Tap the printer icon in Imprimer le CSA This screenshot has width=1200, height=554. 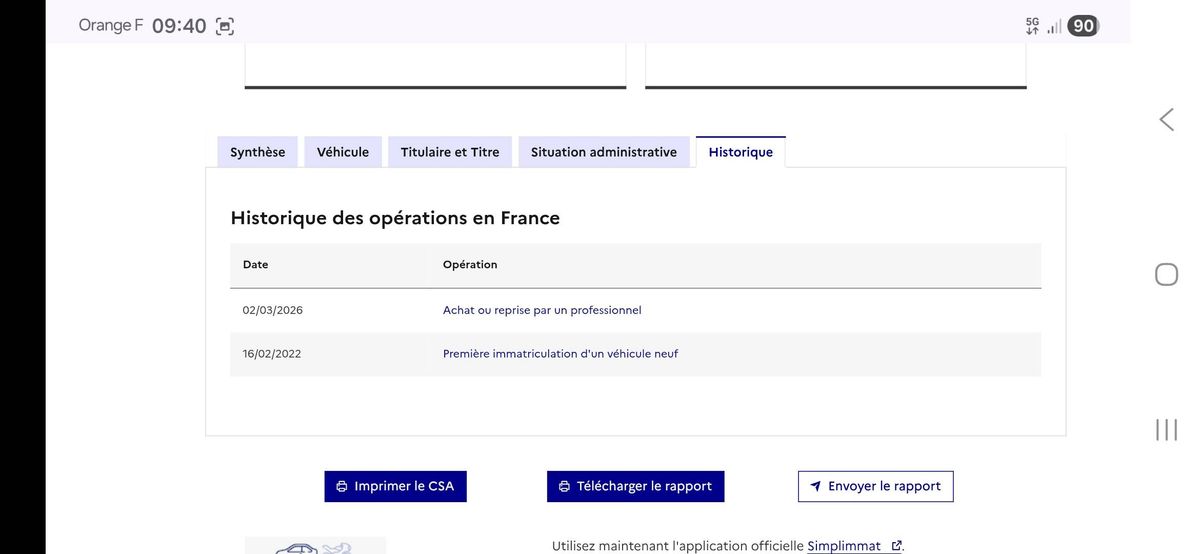pyautogui.click(x=342, y=486)
